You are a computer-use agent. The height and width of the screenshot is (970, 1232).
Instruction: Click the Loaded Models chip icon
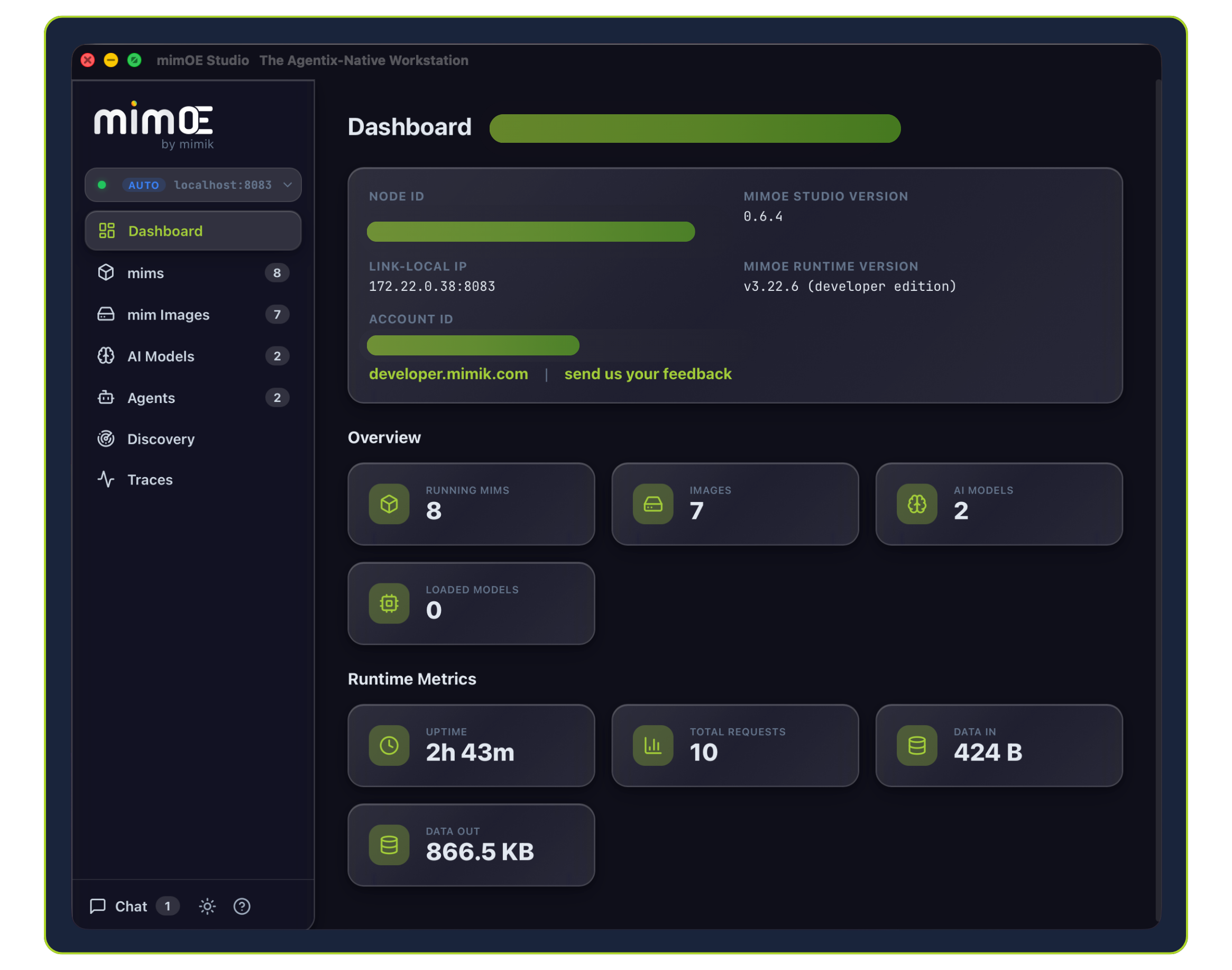click(389, 603)
